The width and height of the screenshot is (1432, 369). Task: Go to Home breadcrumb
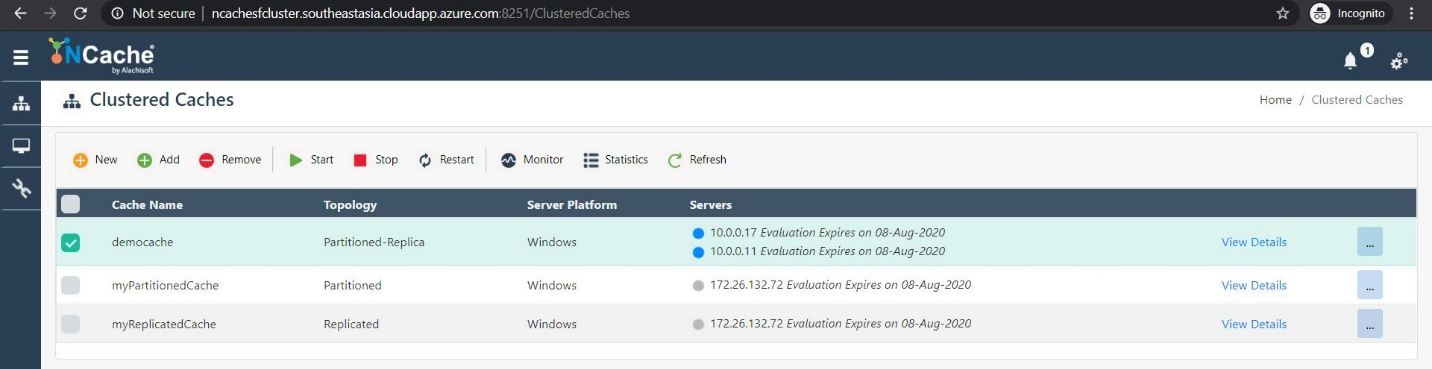[x=1275, y=100]
